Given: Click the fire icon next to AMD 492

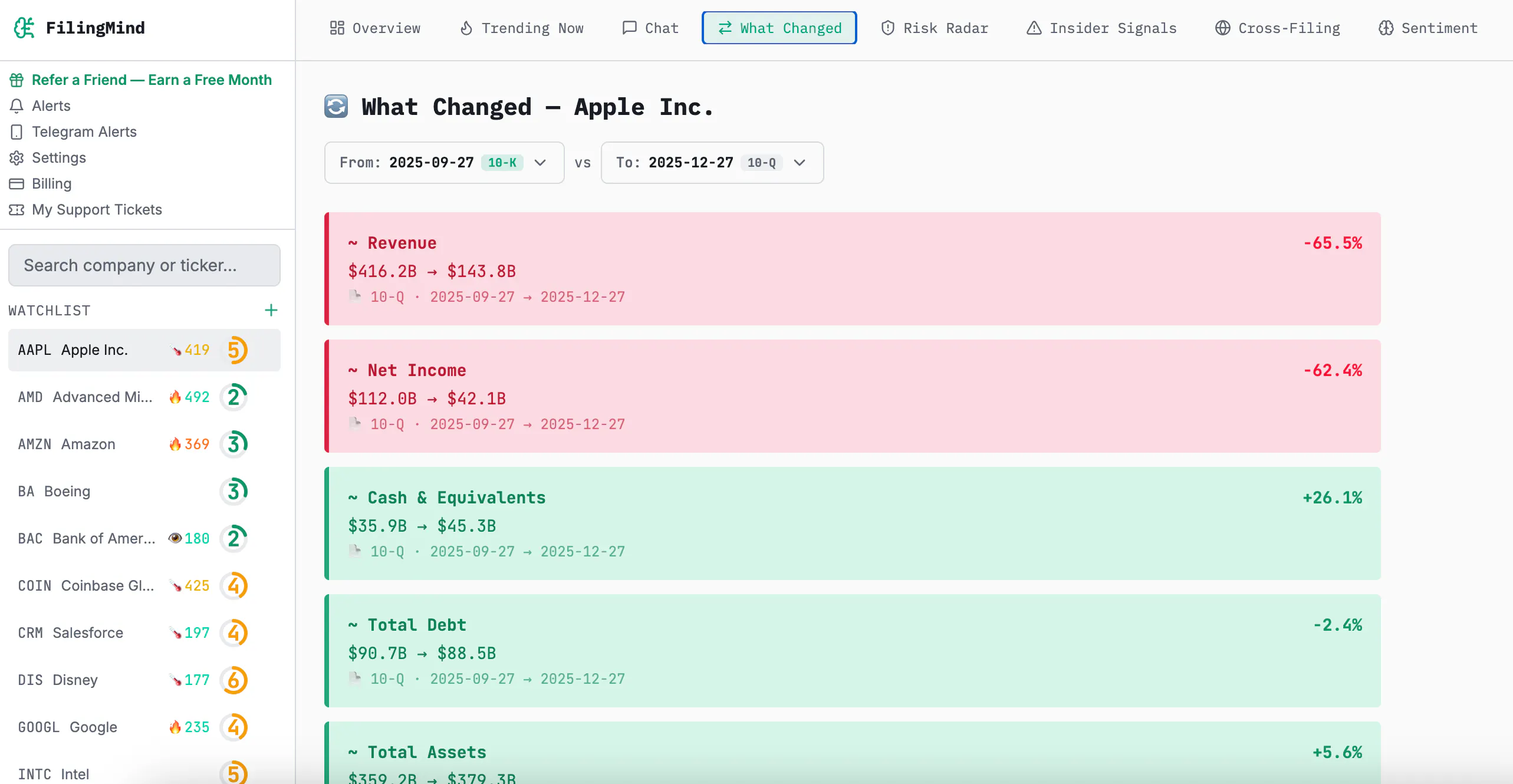Looking at the screenshot, I should [x=175, y=397].
